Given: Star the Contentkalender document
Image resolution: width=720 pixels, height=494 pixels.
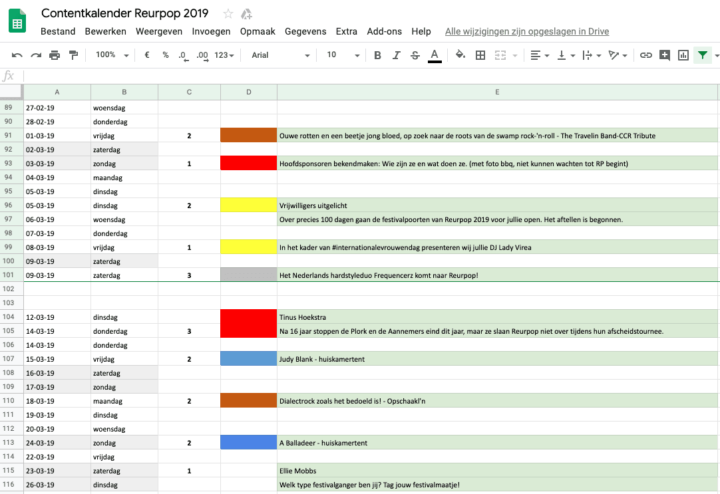Looking at the screenshot, I should tap(228, 14).
